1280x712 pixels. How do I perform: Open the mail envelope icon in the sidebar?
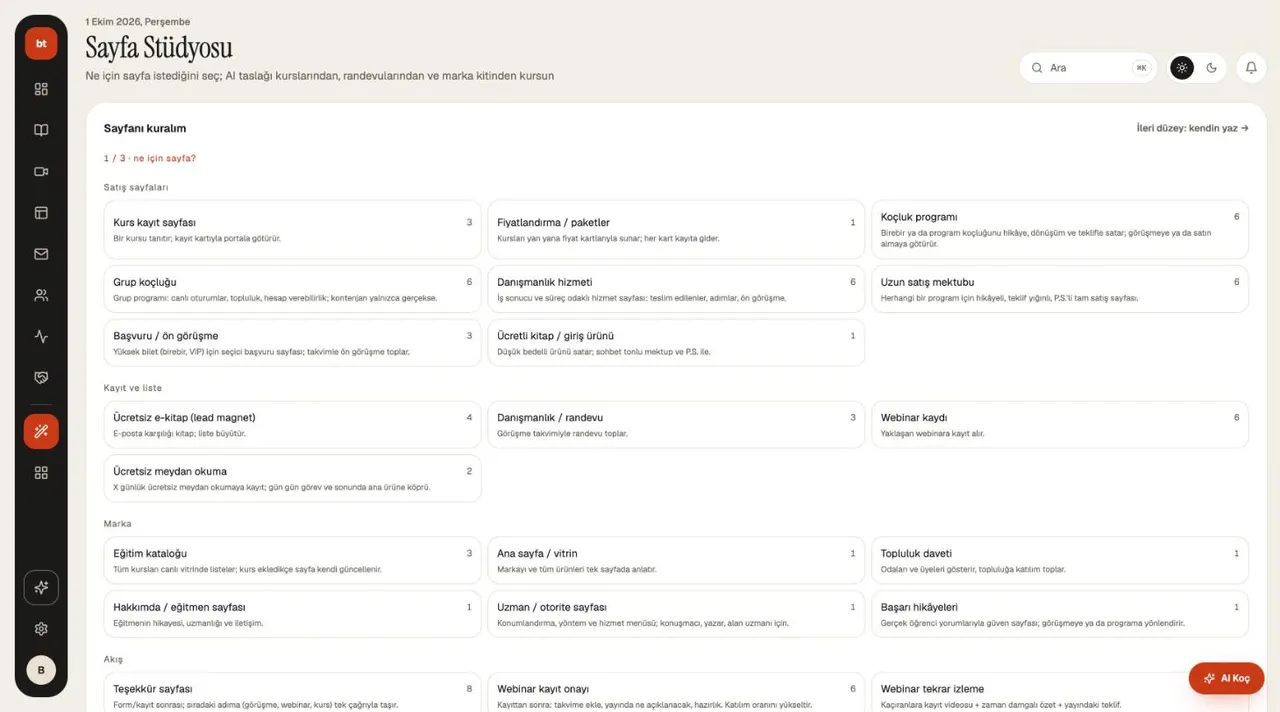pos(41,254)
